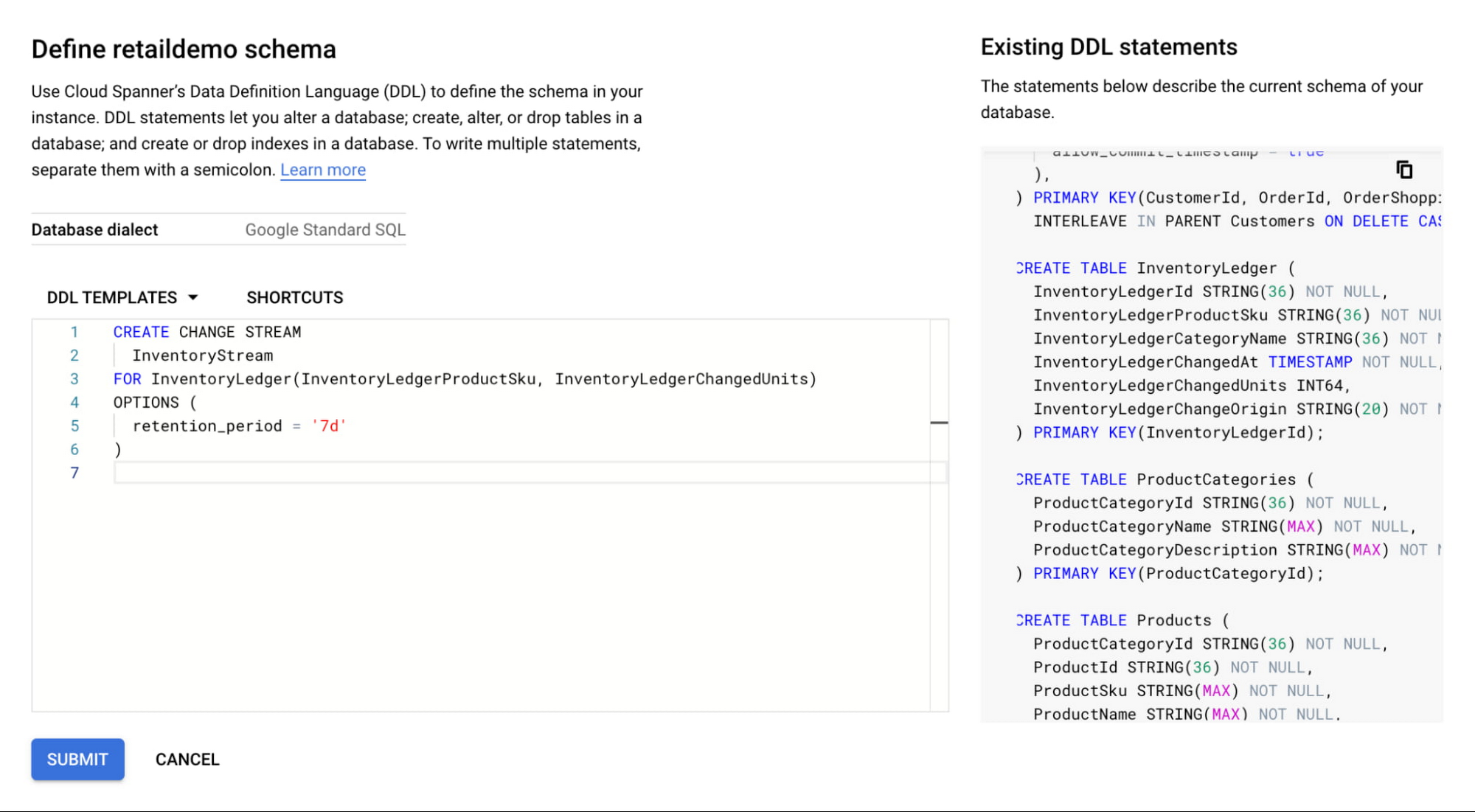
Task: Click 'PRIMARY KEY(InventoryLedgerId)' line
Action: pos(1170,433)
